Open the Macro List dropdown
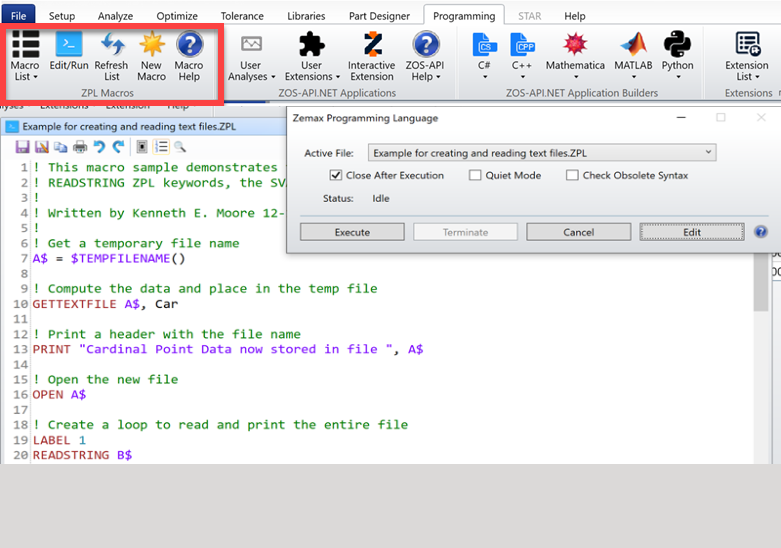 (x=25, y=56)
